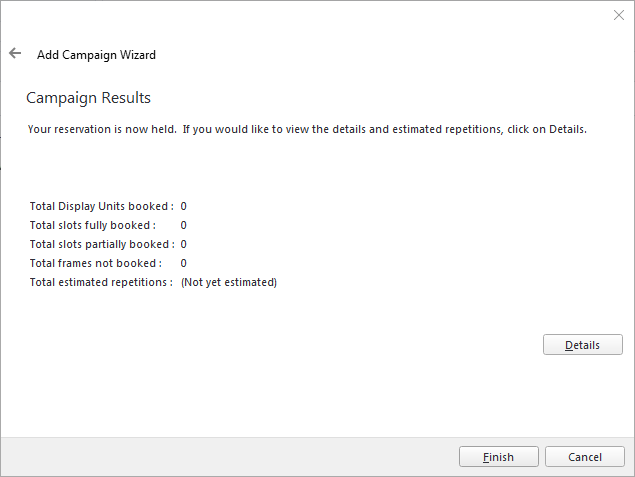Select the Total Display Units booked value

(x=183, y=206)
